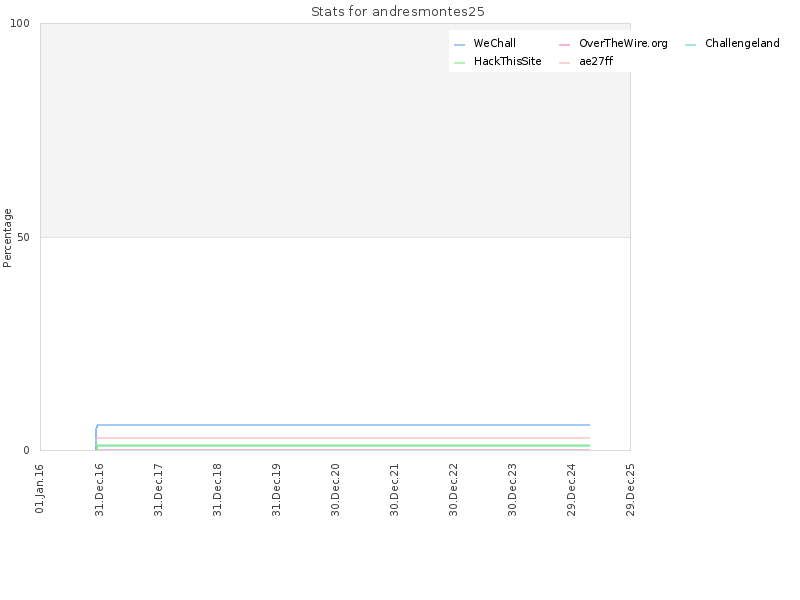Viewport: 800px width, 600px height.
Task: Click the Challengeland legend label
Action: click(742, 43)
